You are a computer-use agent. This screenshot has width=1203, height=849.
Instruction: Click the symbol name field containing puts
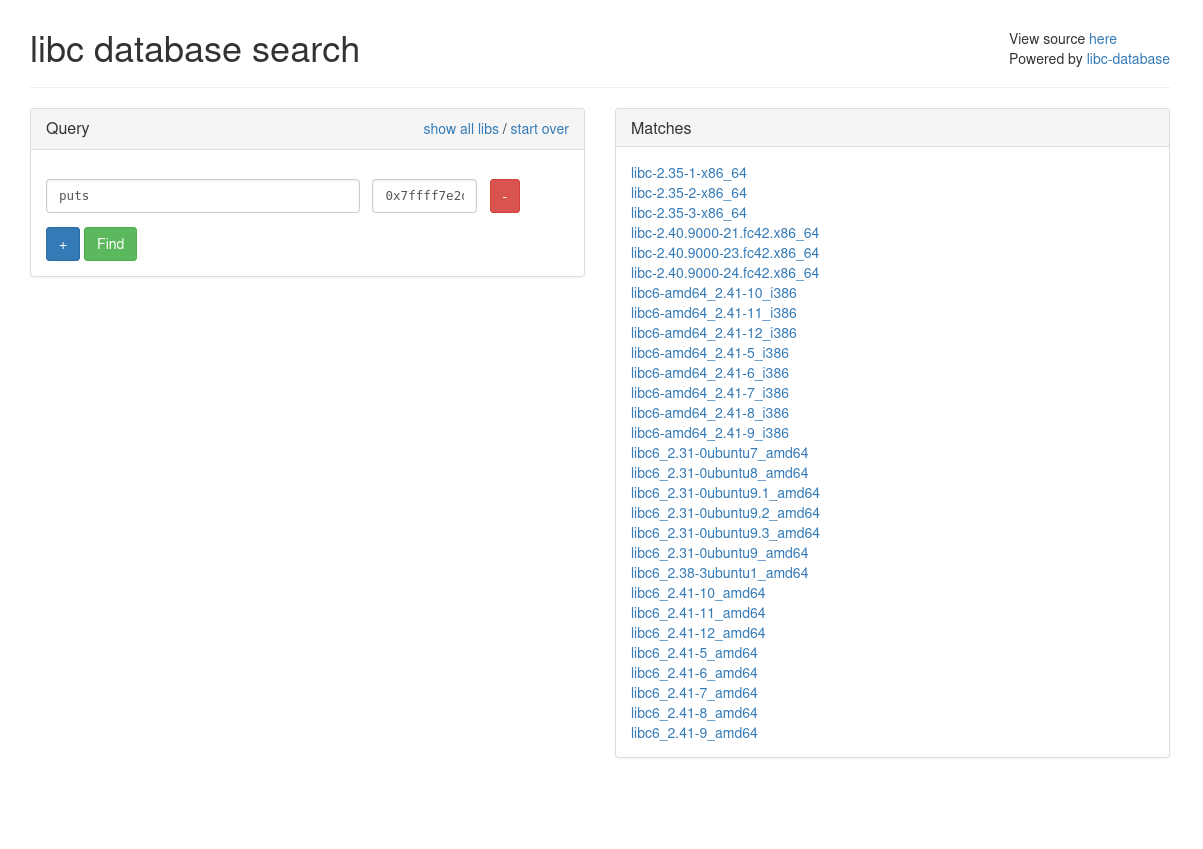(x=202, y=196)
